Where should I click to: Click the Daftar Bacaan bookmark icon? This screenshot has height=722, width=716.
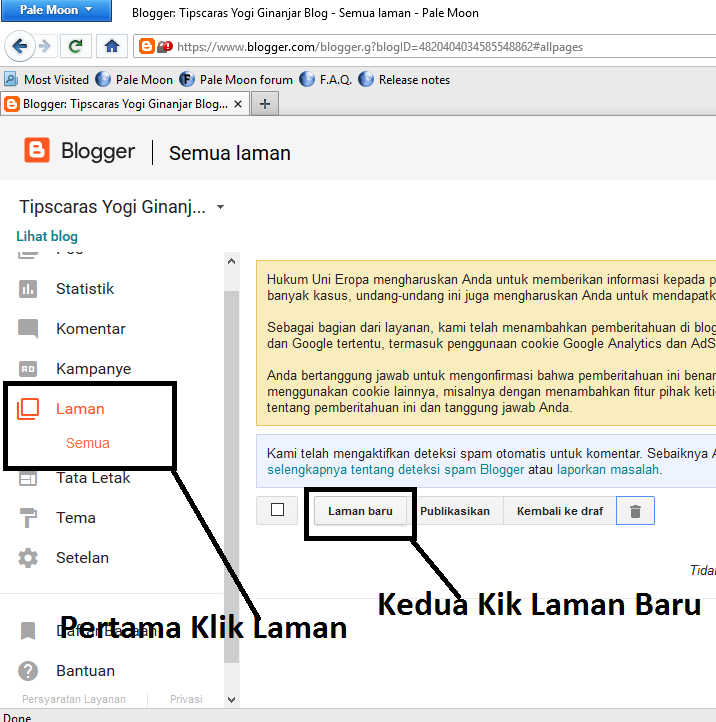point(28,631)
